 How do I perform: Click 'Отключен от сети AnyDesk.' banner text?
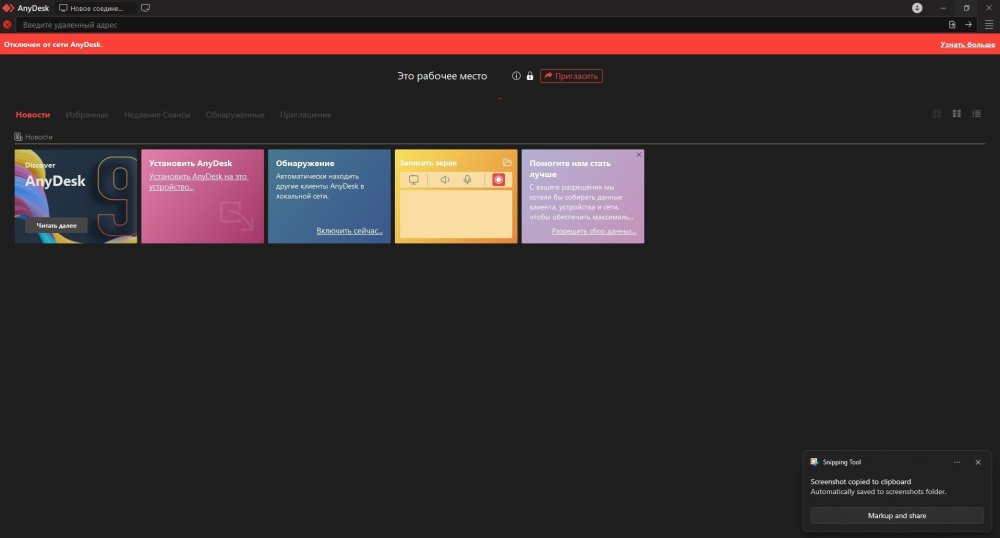53,45
